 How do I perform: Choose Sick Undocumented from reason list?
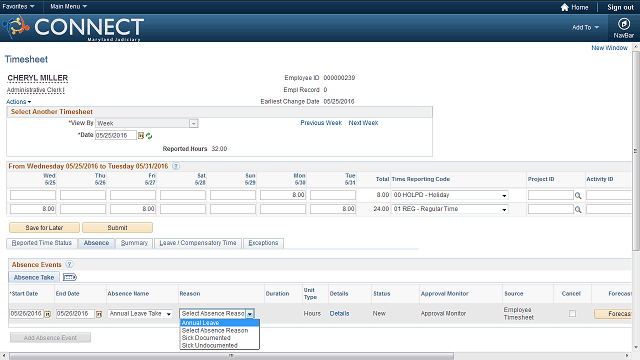coord(220,345)
